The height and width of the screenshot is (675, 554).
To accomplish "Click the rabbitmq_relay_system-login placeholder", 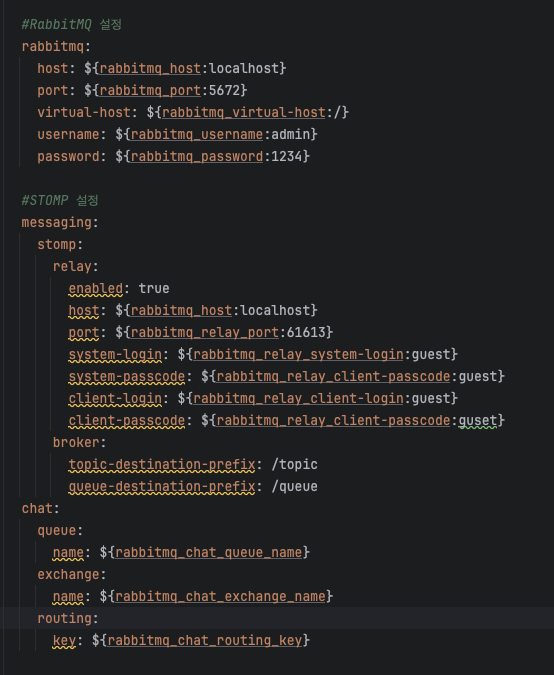I will (298, 354).
